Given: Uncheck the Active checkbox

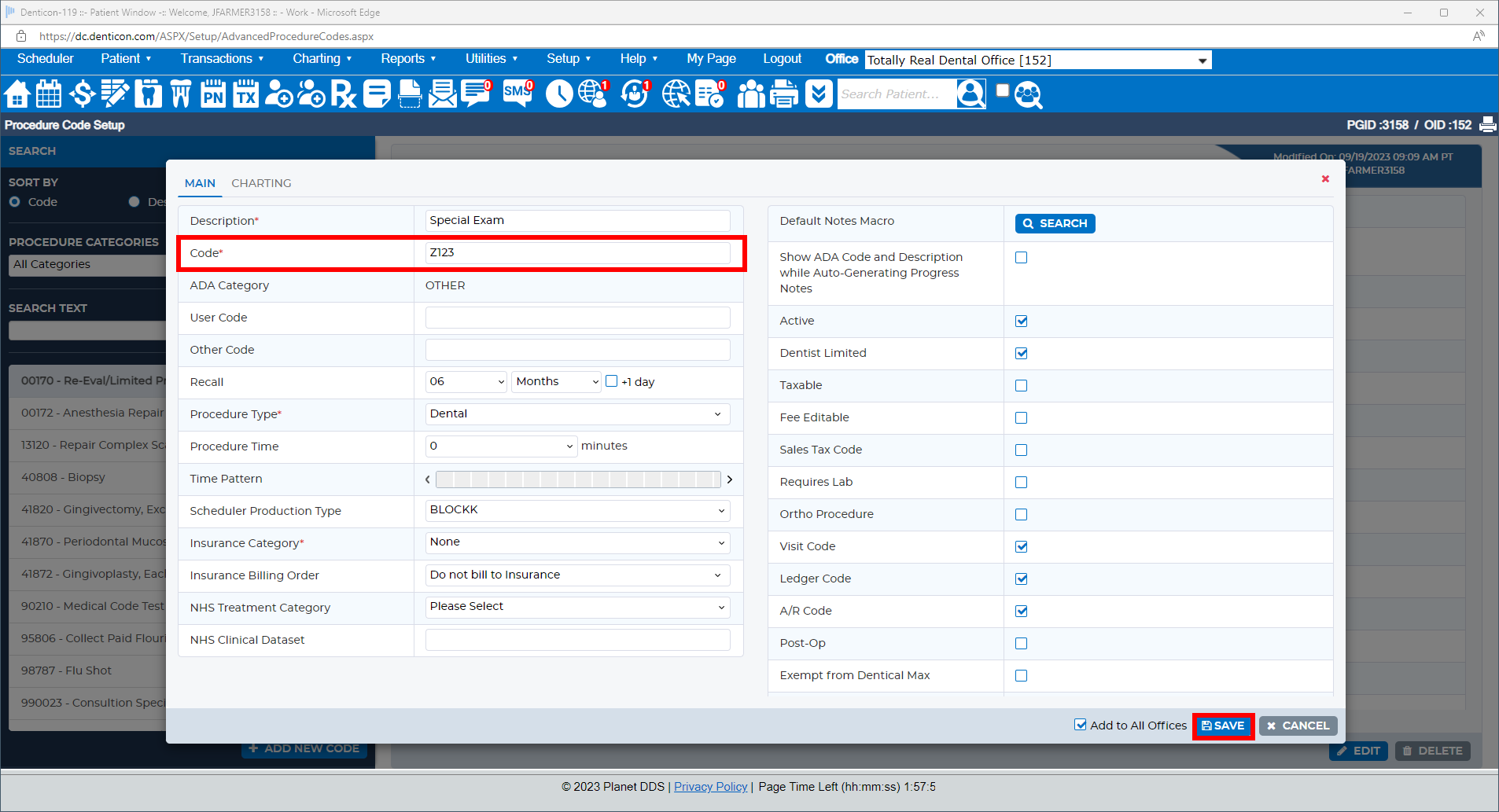Looking at the screenshot, I should tap(1021, 321).
